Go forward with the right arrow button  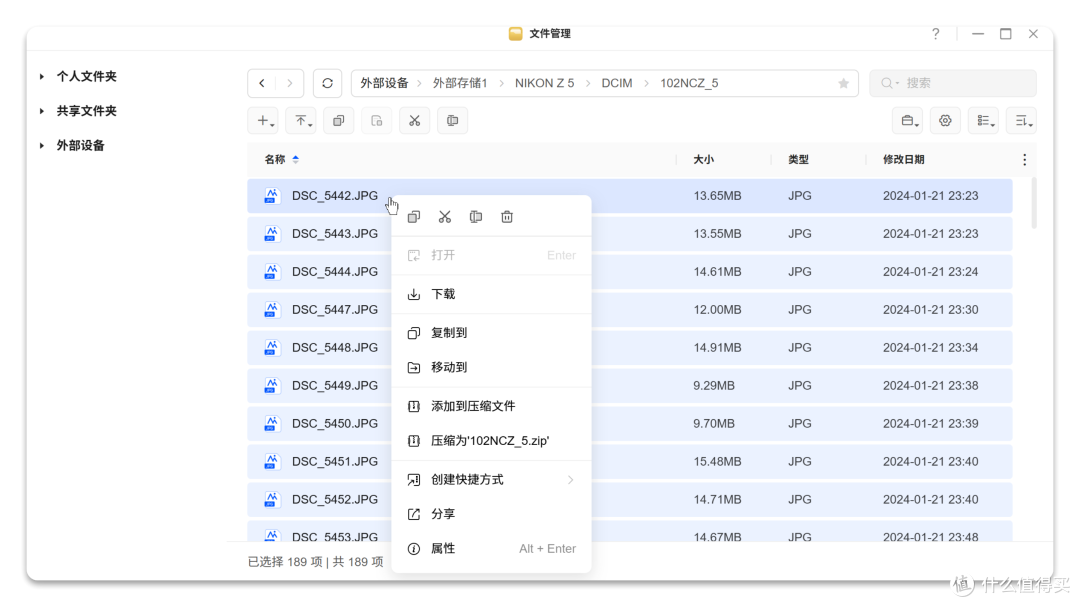click(x=290, y=83)
